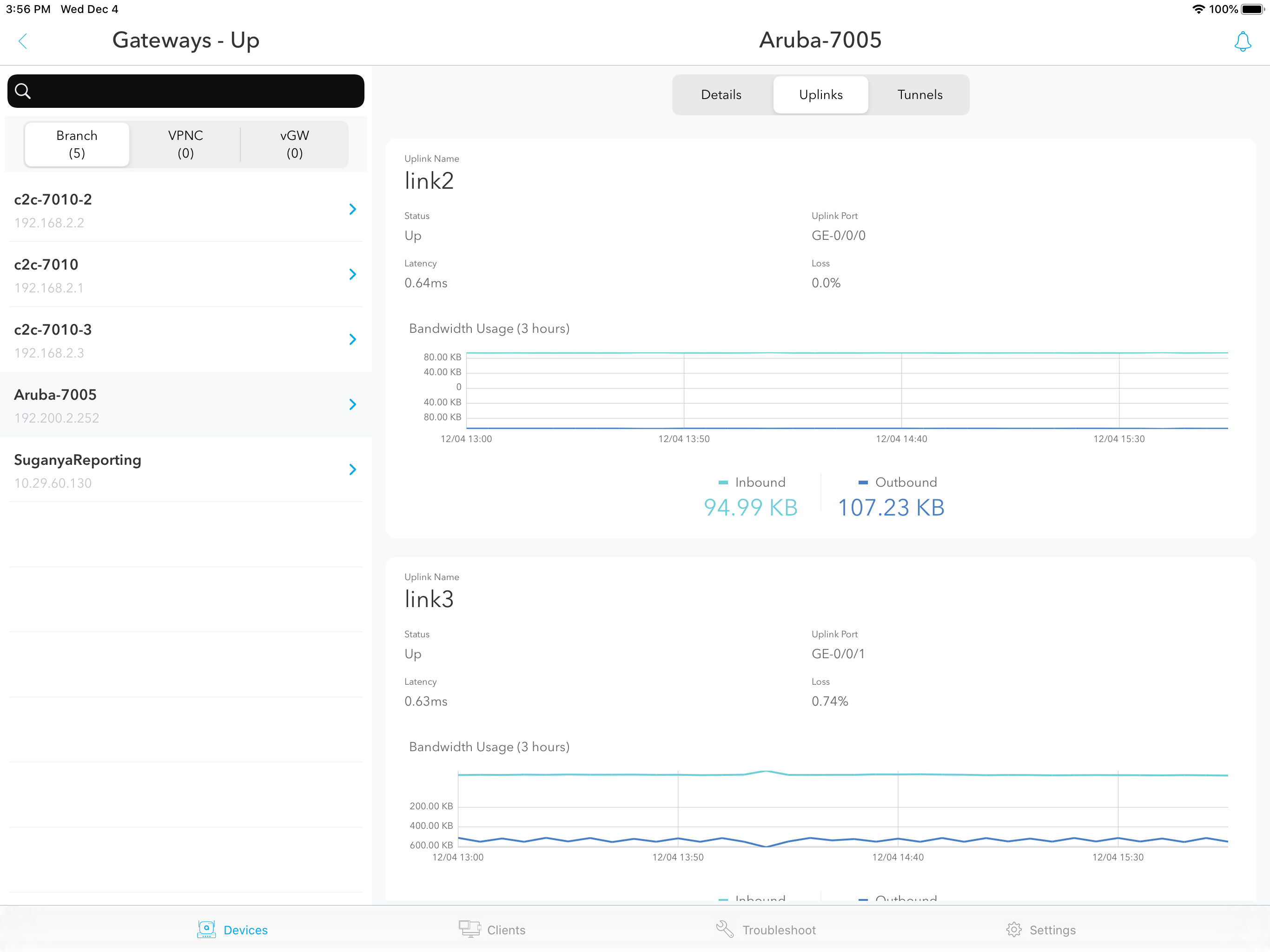Select the VPNC (0) segment
Image resolution: width=1270 pixels, height=952 pixels.
tap(185, 144)
